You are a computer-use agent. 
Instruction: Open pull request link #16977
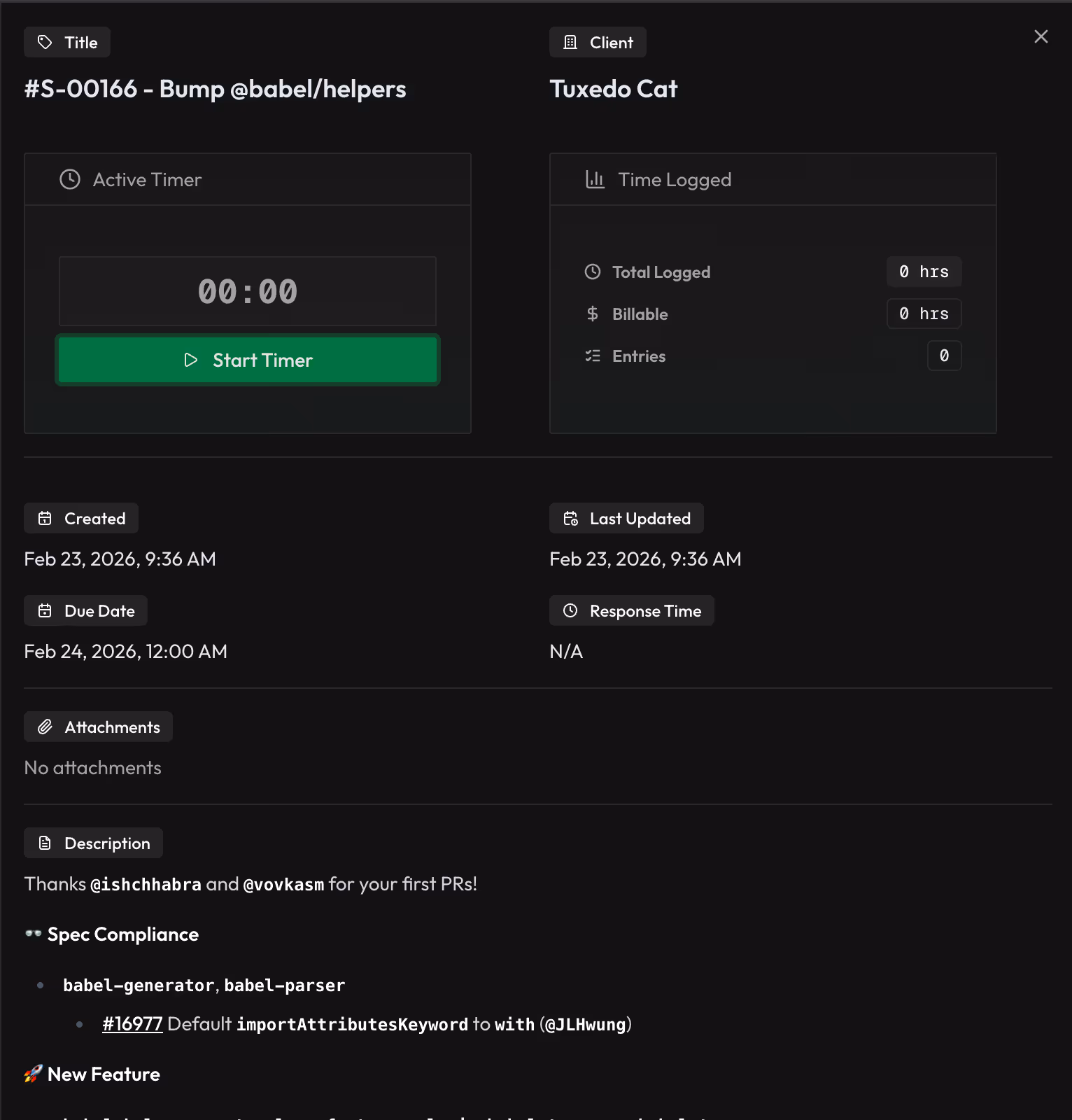(132, 1023)
